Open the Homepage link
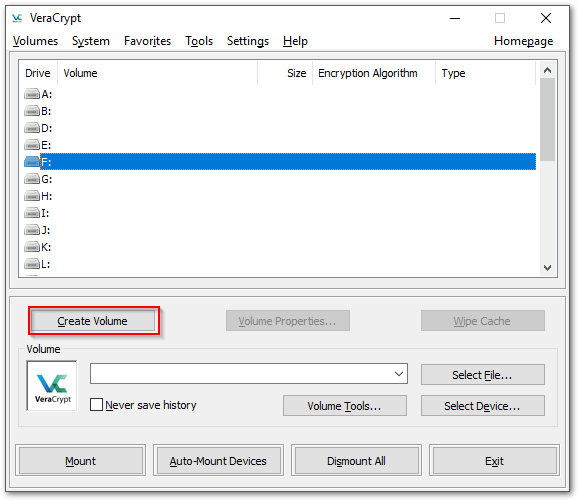Image resolution: width=579 pixels, height=501 pixels. point(523,41)
